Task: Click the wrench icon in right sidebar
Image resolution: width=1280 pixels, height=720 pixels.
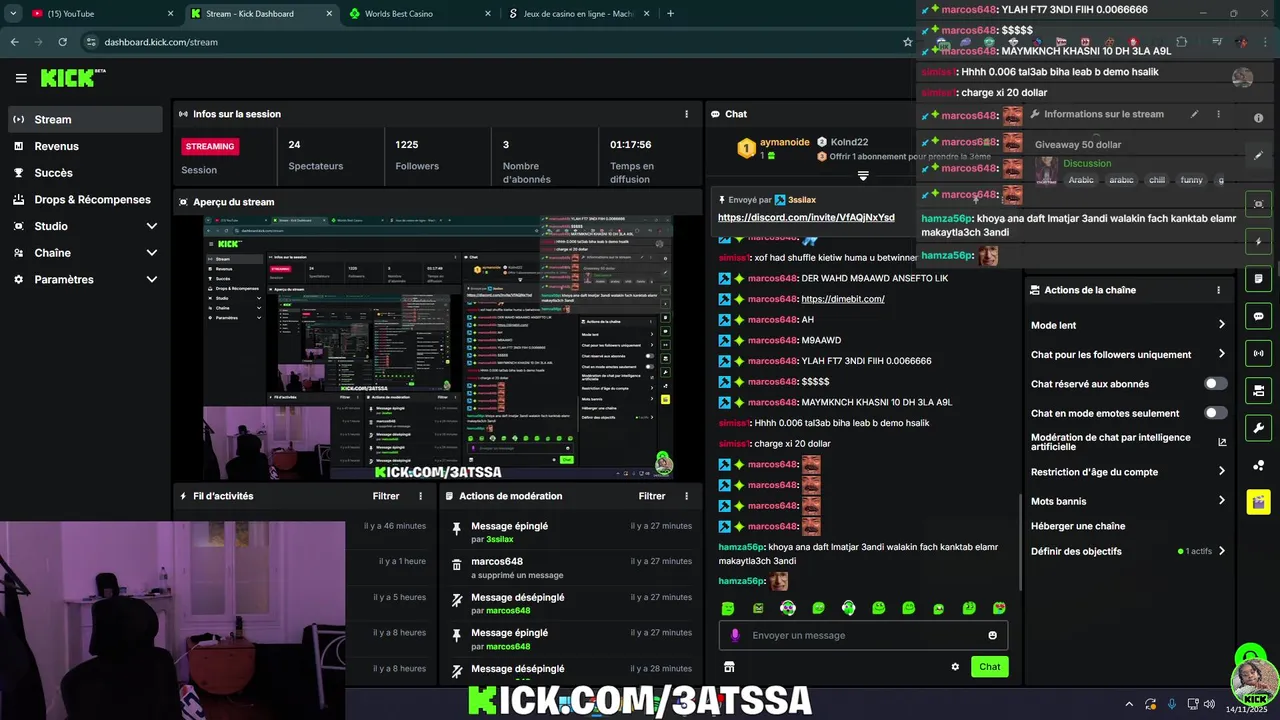Action: pyautogui.click(x=1258, y=428)
